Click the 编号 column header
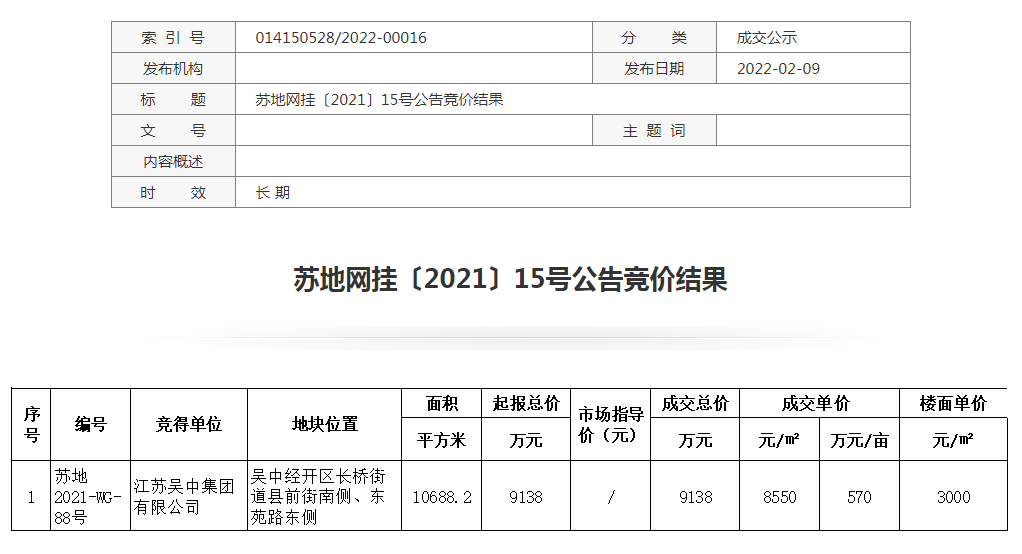This screenshot has height=554, width=1022. 90,424
